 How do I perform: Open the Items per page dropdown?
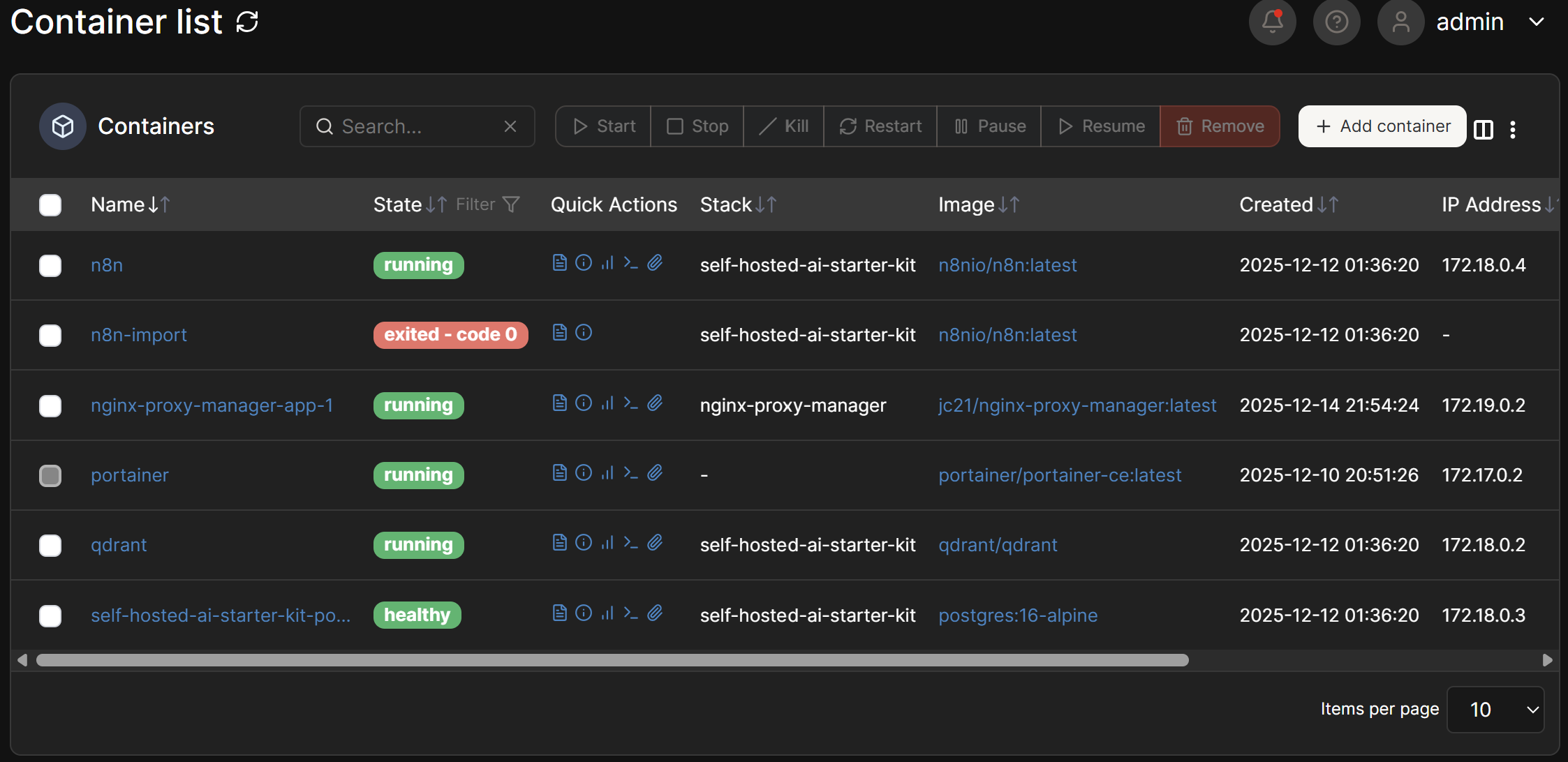pyautogui.click(x=1495, y=710)
